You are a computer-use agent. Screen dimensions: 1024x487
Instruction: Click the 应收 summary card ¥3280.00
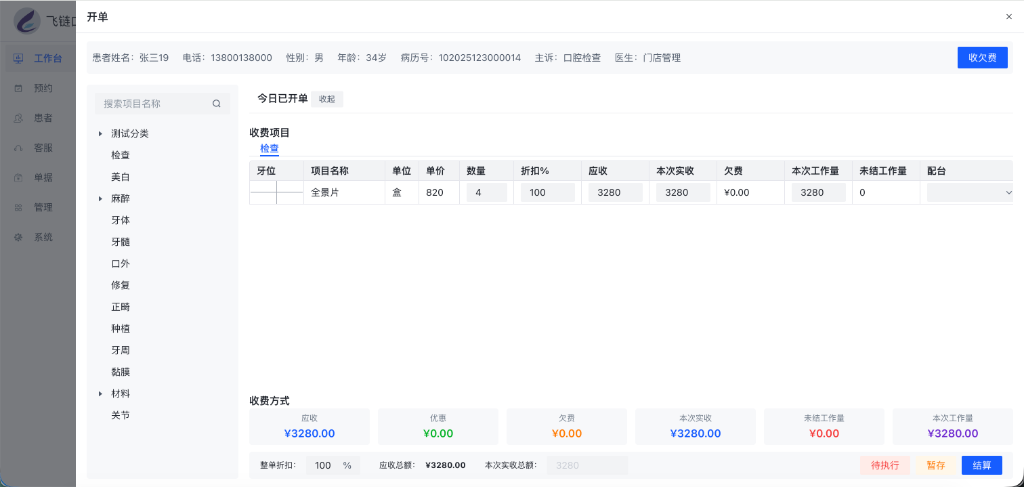click(x=310, y=427)
